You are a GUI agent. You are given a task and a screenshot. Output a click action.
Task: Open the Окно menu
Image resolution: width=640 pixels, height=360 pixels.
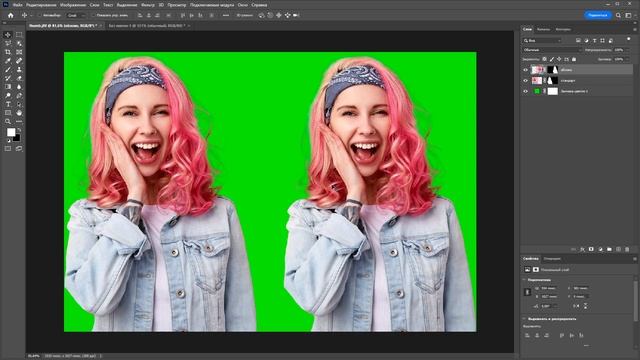pos(242,5)
